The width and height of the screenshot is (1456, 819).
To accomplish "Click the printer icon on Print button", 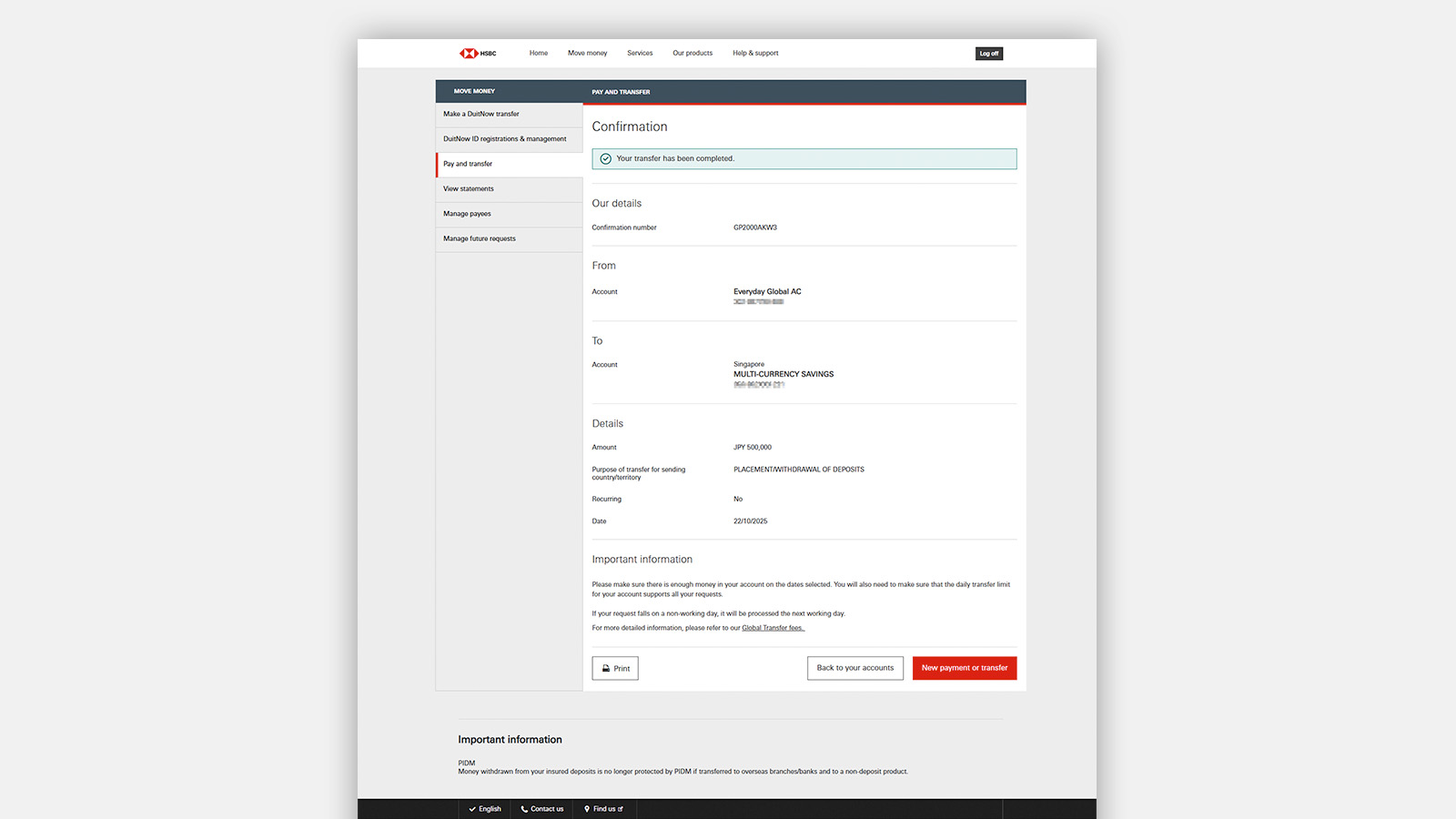I will pyautogui.click(x=606, y=669).
